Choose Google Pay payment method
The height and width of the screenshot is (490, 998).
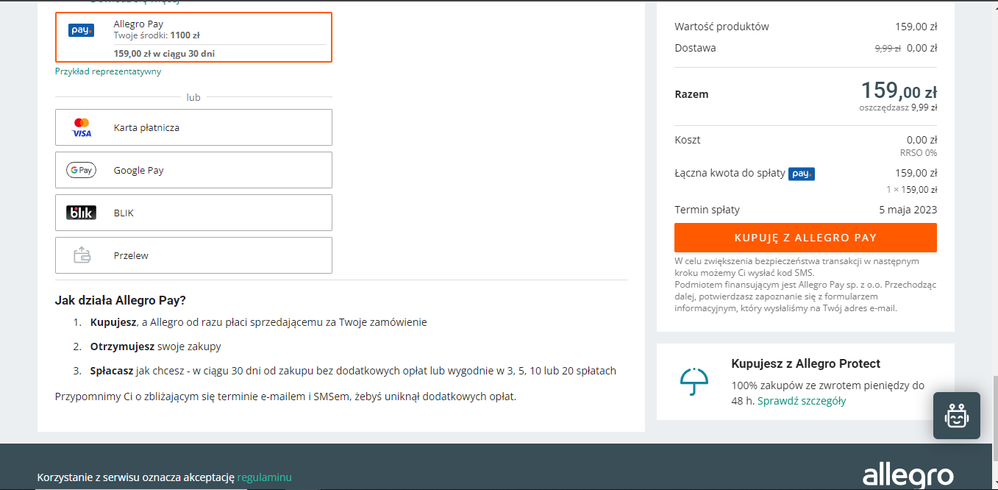[x=193, y=170]
